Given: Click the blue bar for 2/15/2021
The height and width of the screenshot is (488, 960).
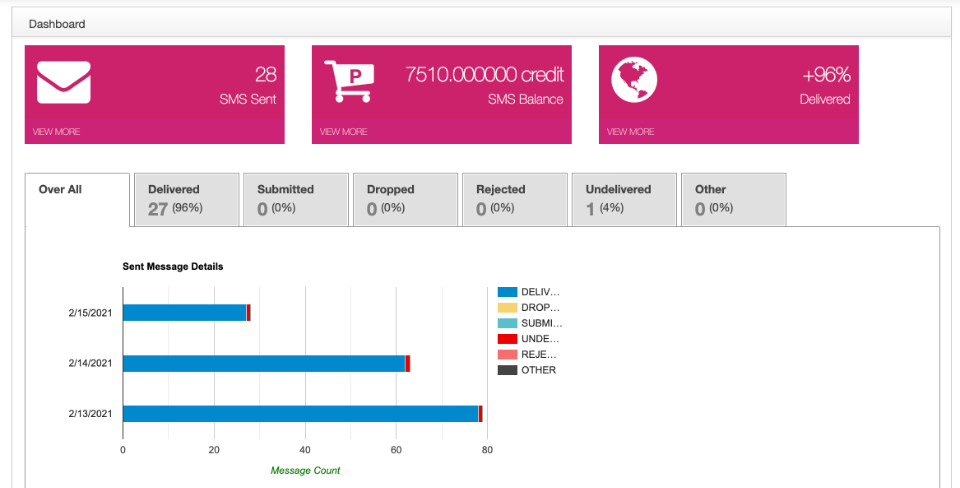Looking at the screenshot, I should click(185, 313).
